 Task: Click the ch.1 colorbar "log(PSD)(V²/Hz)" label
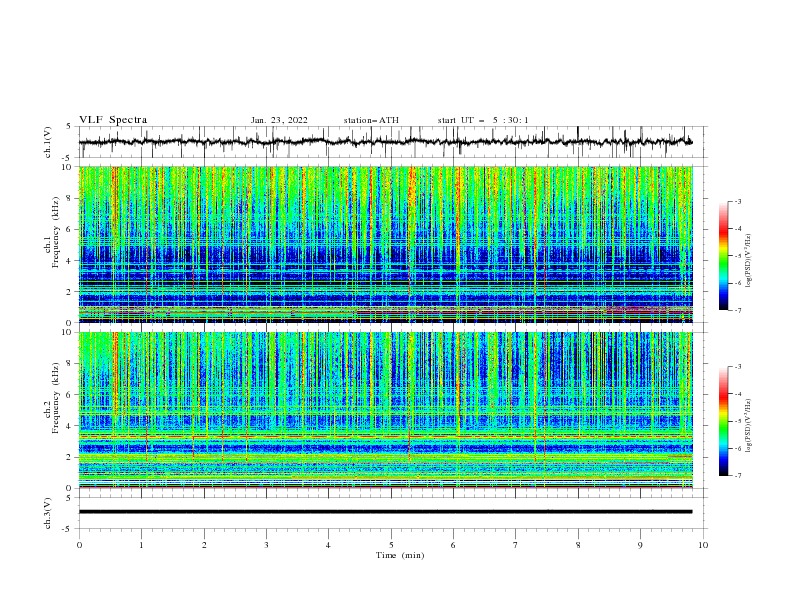tap(748, 261)
